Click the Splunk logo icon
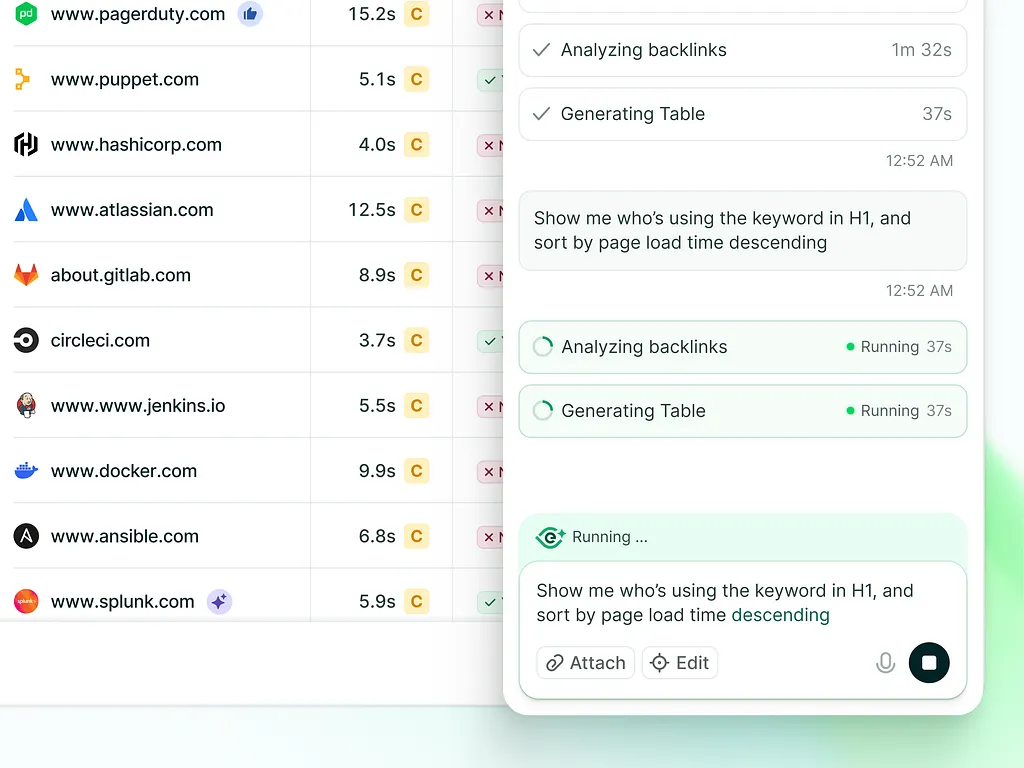 pyautogui.click(x=26, y=601)
